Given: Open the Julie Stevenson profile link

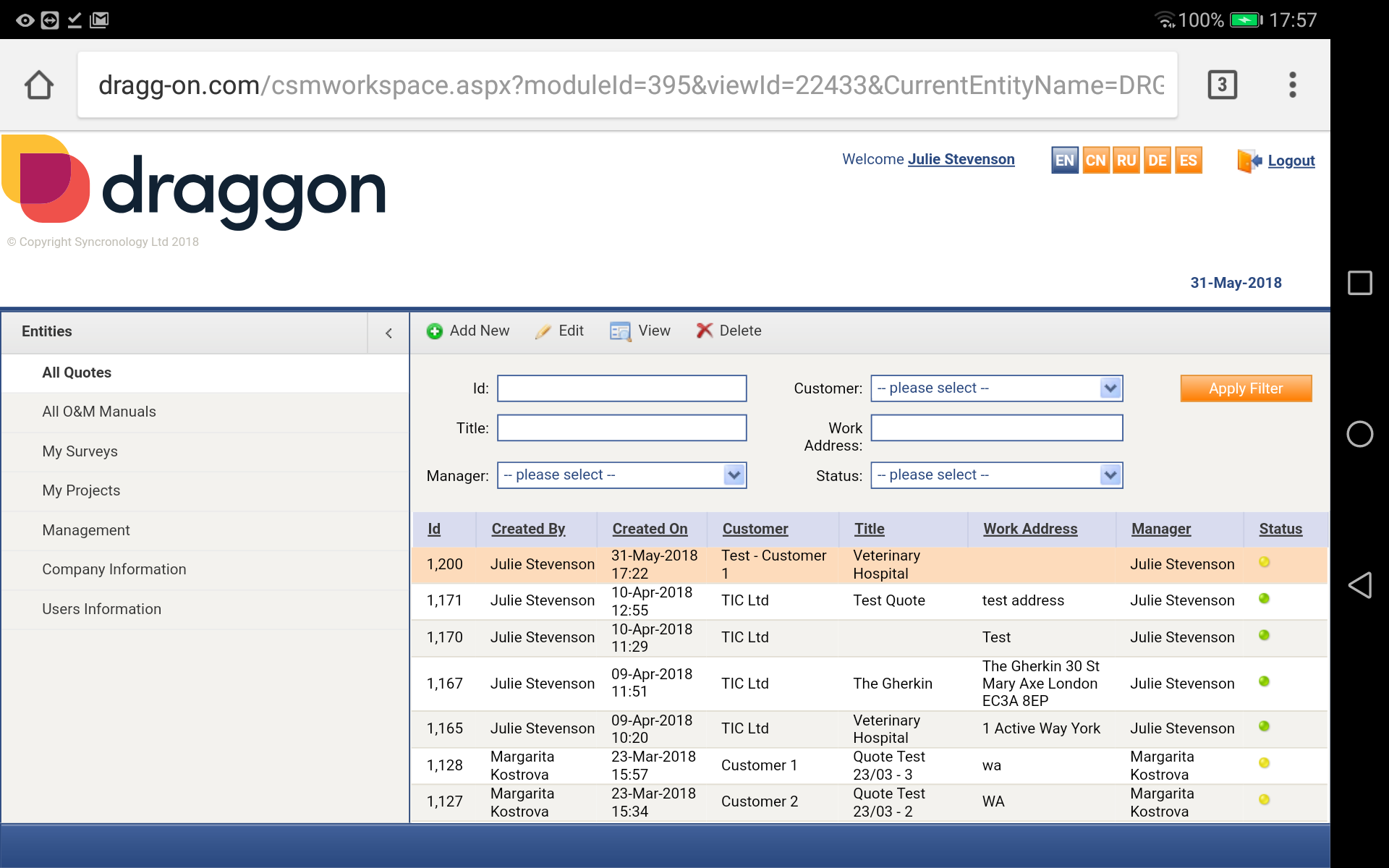Looking at the screenshot, I should tap(961, 159).
